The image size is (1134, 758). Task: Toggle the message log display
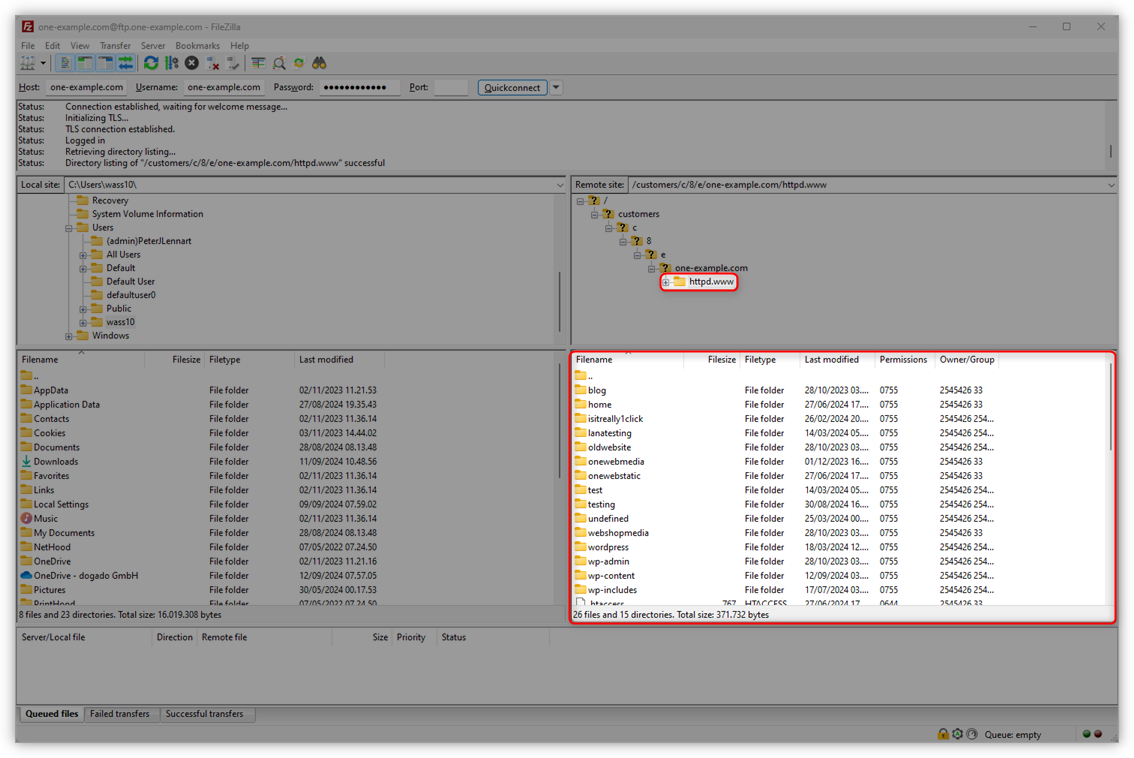coord(63,62)
